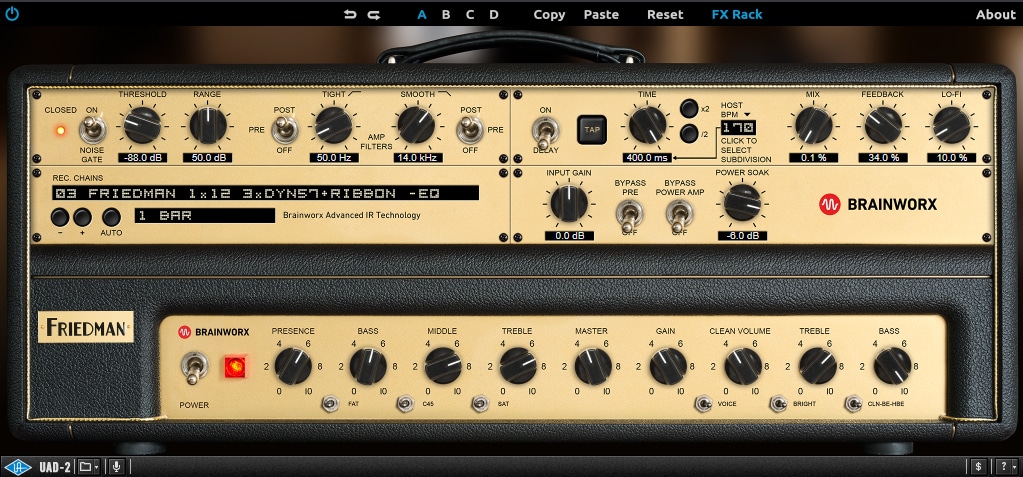
Task: Click the Range knob
Action: pos(207,125)
